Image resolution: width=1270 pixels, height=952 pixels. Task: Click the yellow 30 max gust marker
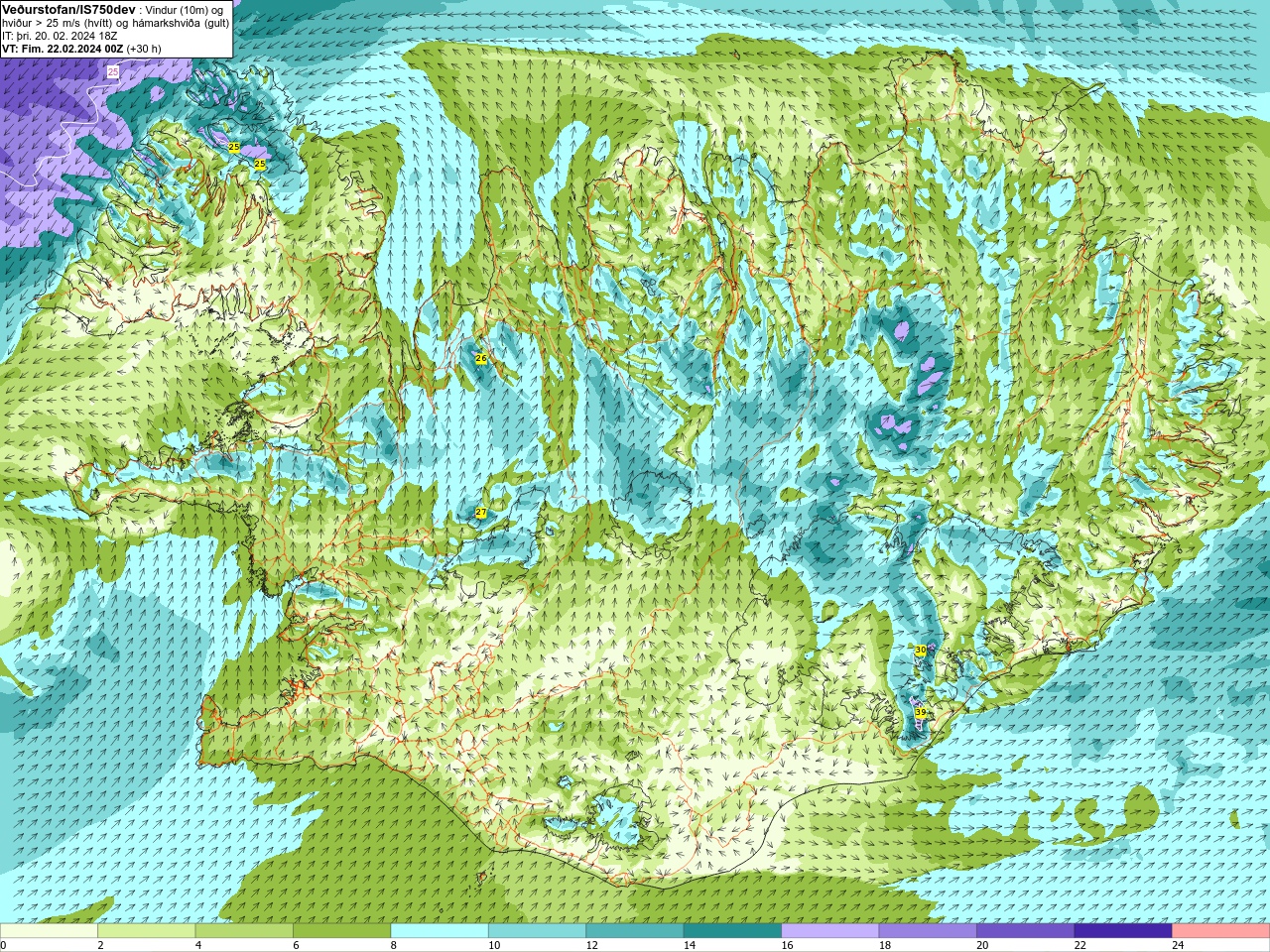click(921, 650)
